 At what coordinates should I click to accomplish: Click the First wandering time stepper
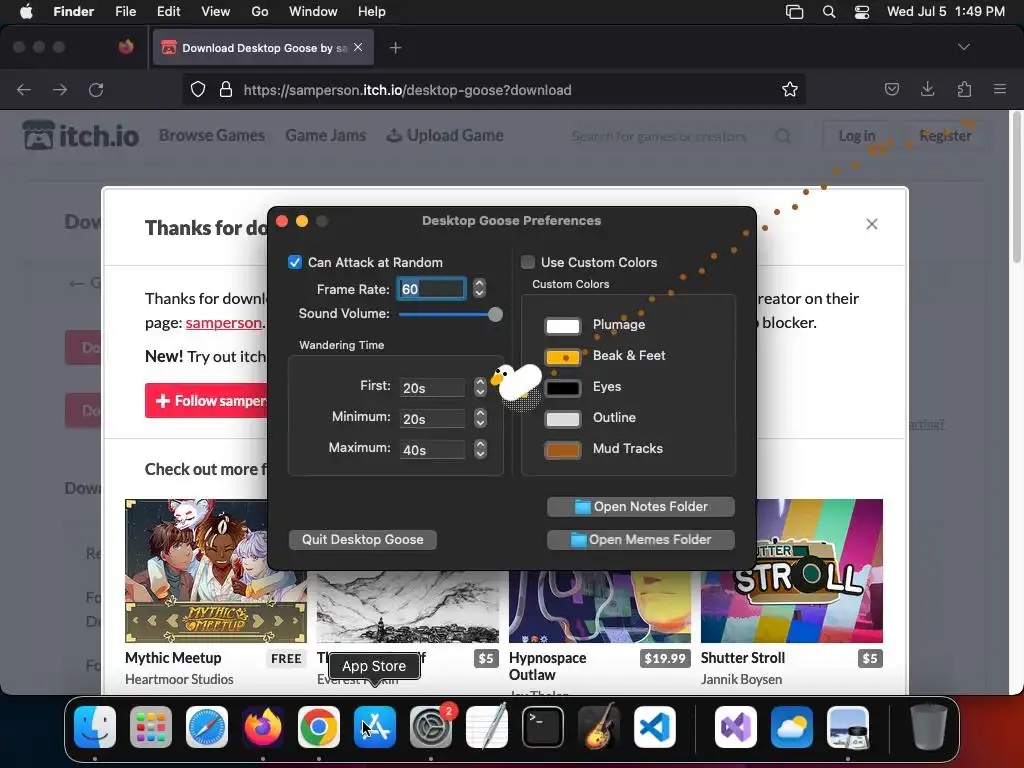pos(480,387)
